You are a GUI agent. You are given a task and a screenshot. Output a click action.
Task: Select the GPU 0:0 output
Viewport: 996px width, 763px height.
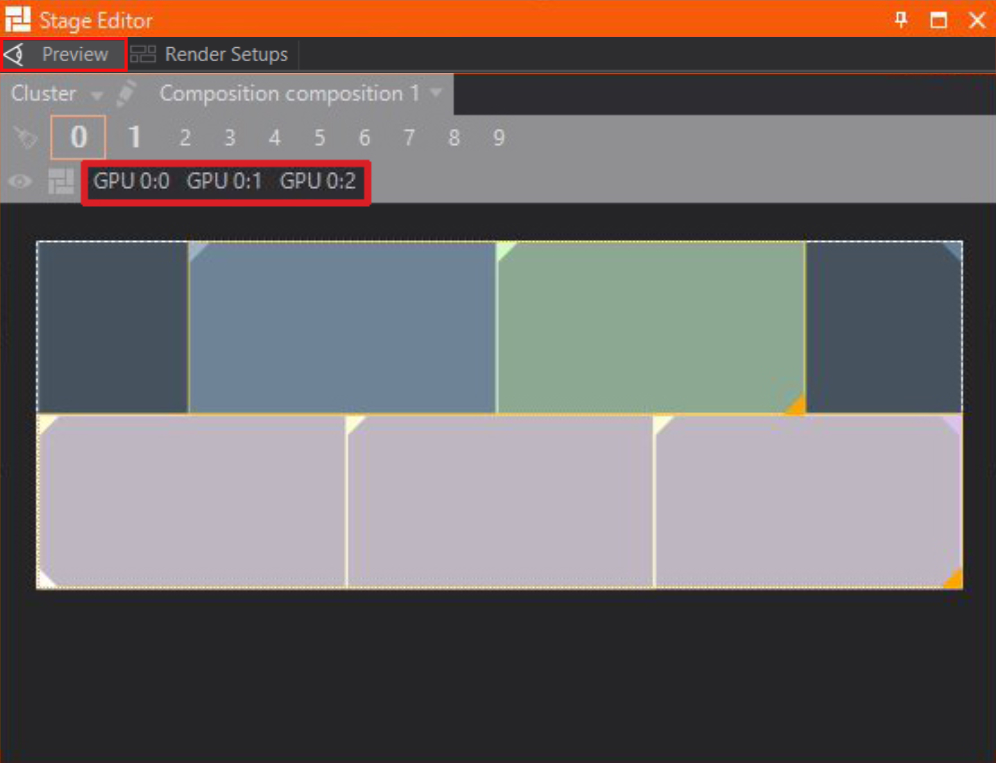pos(131,181)
